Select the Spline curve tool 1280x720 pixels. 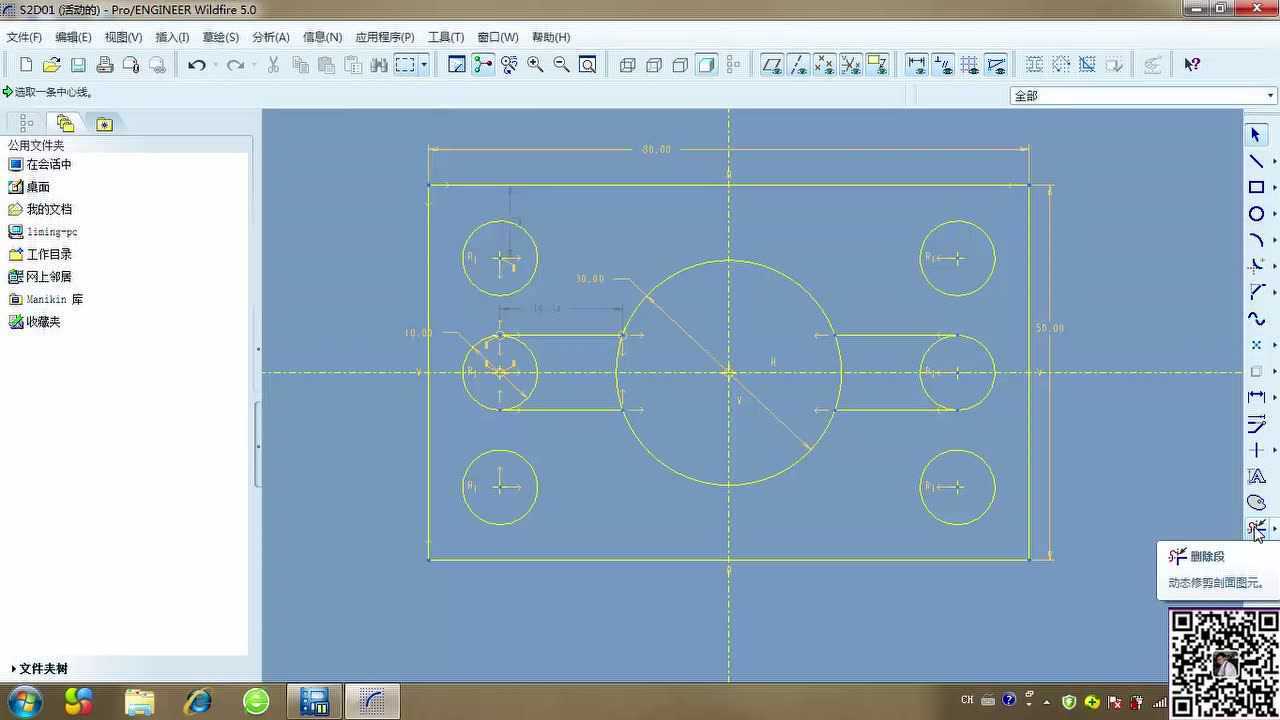pos(1256,319)
